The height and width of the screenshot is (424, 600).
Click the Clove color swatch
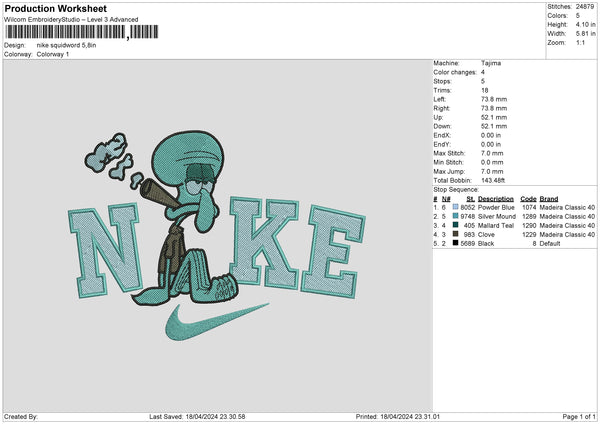click(455, 234)
